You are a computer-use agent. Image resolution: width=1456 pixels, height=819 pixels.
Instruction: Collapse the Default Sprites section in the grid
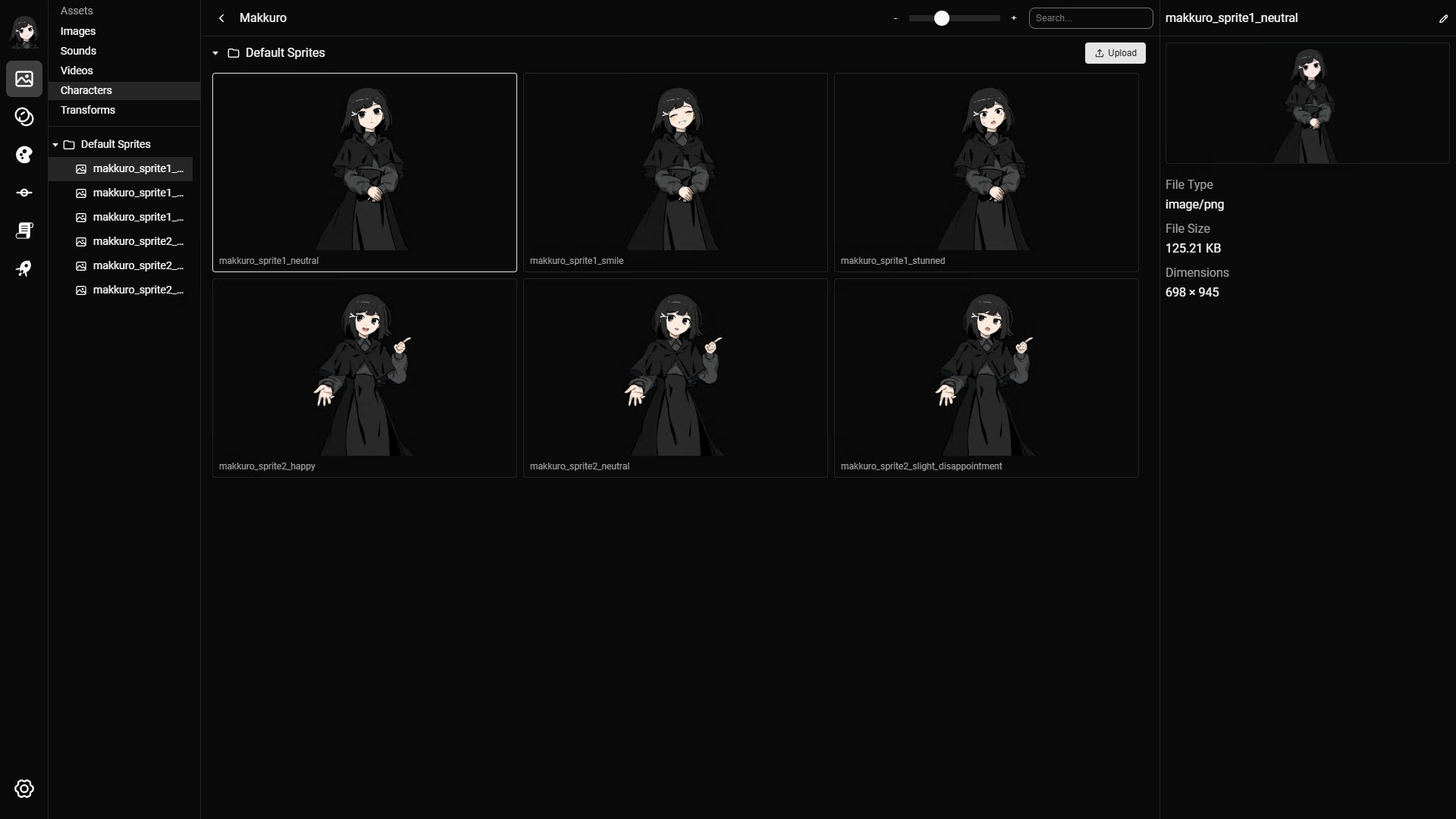215,53
